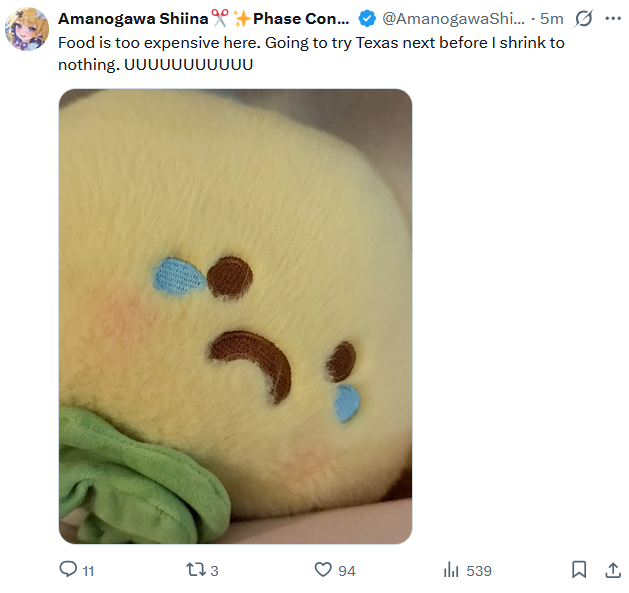Image resolution: width=629 pixels, height=593 pixels.
Task: Open the crying plush toy image
Action: pos(235,316)
